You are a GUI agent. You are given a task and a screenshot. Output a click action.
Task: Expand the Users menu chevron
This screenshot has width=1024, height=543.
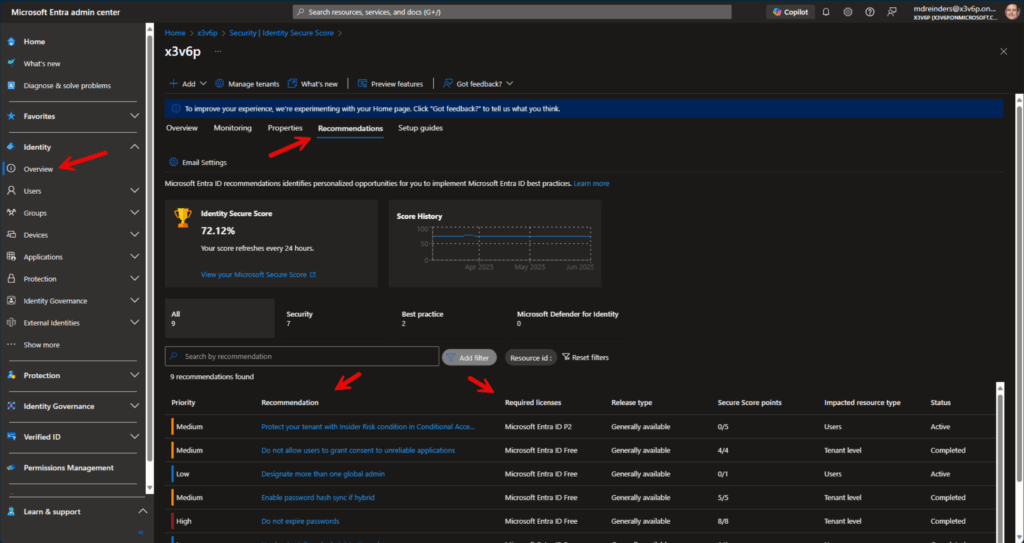(x=135, y=191)
